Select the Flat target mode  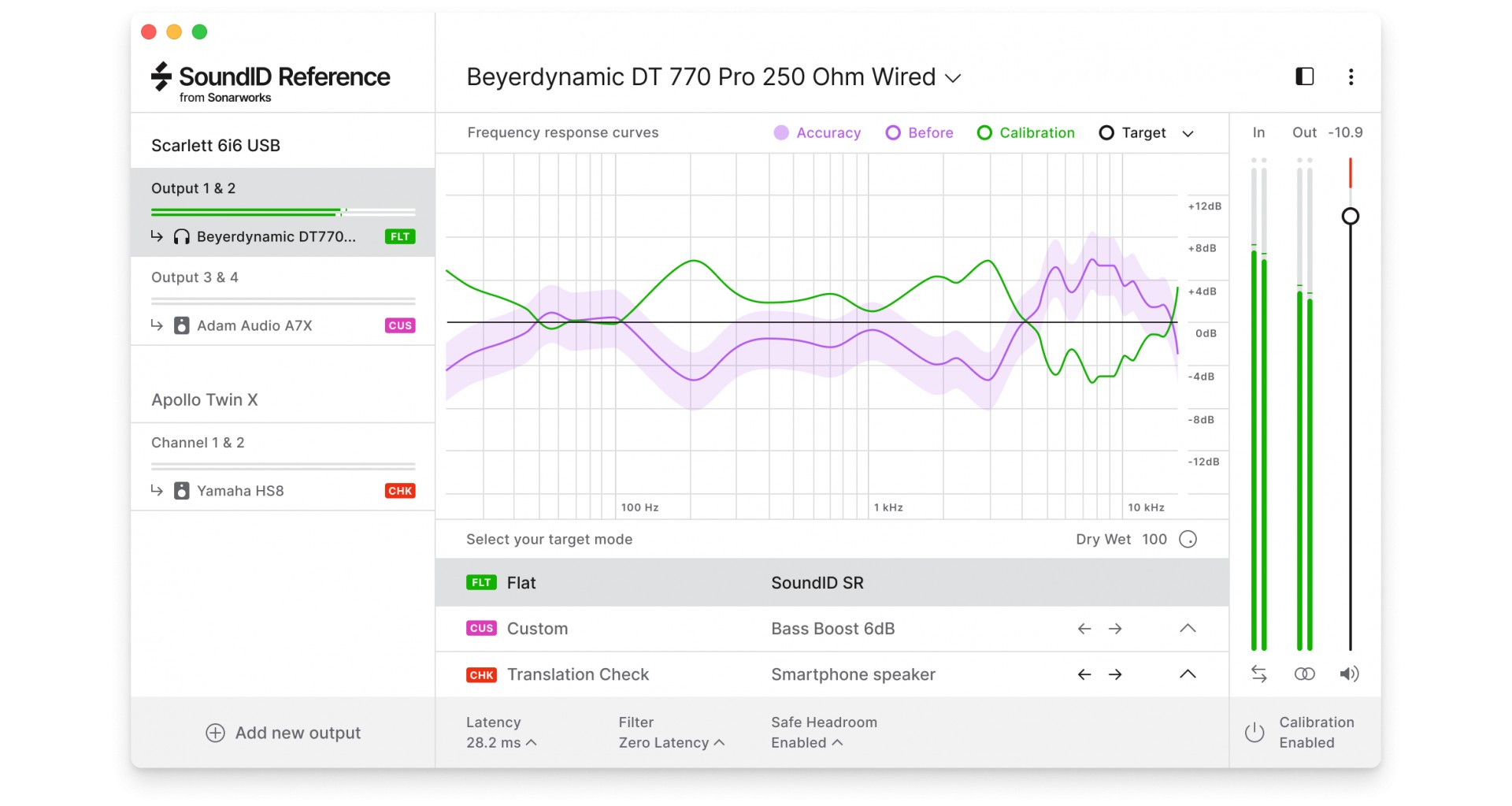point(832,583)
